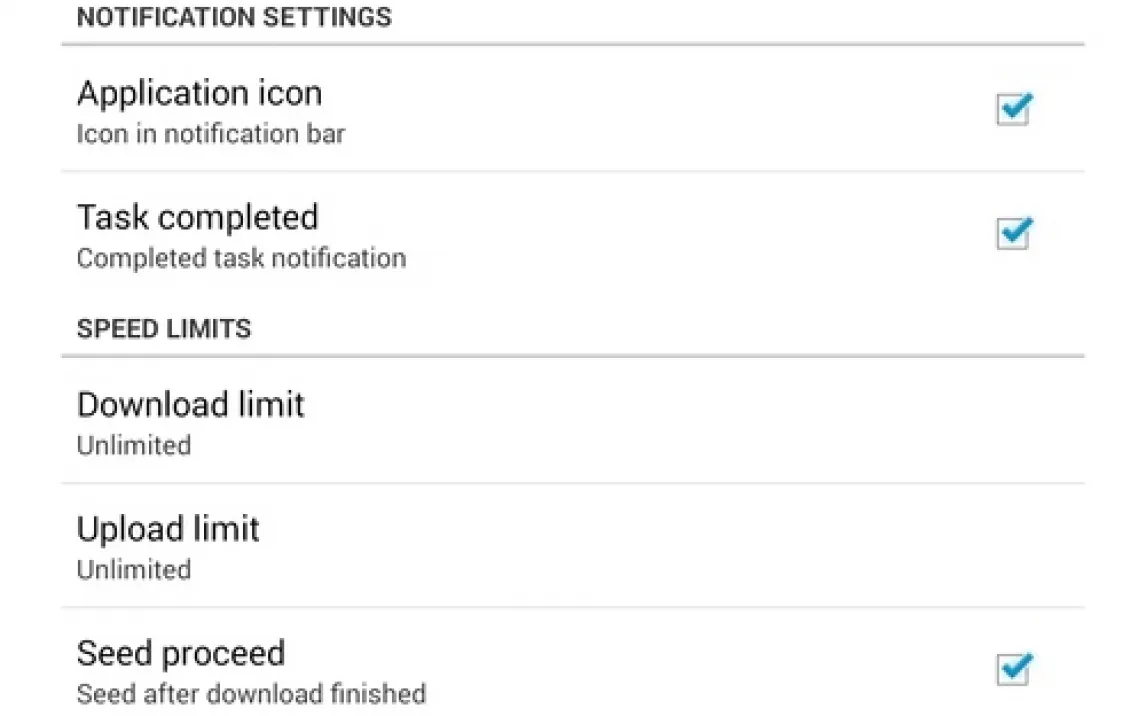The image size is (1146, 716).
Task: Tap the 'Icon in notification bar' description
Action: click(x=211, y=134)
